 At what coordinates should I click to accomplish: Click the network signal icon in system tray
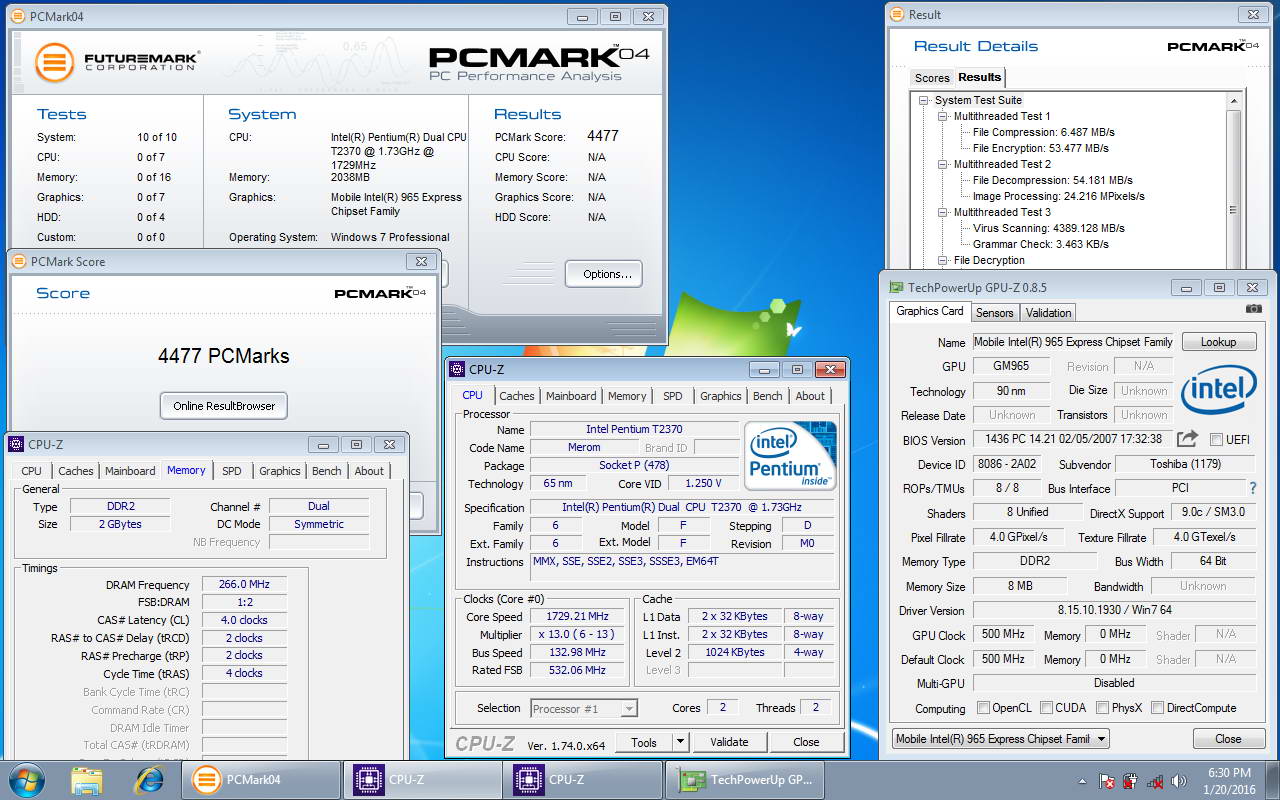pyautogui.click(x=1155, y=781)
